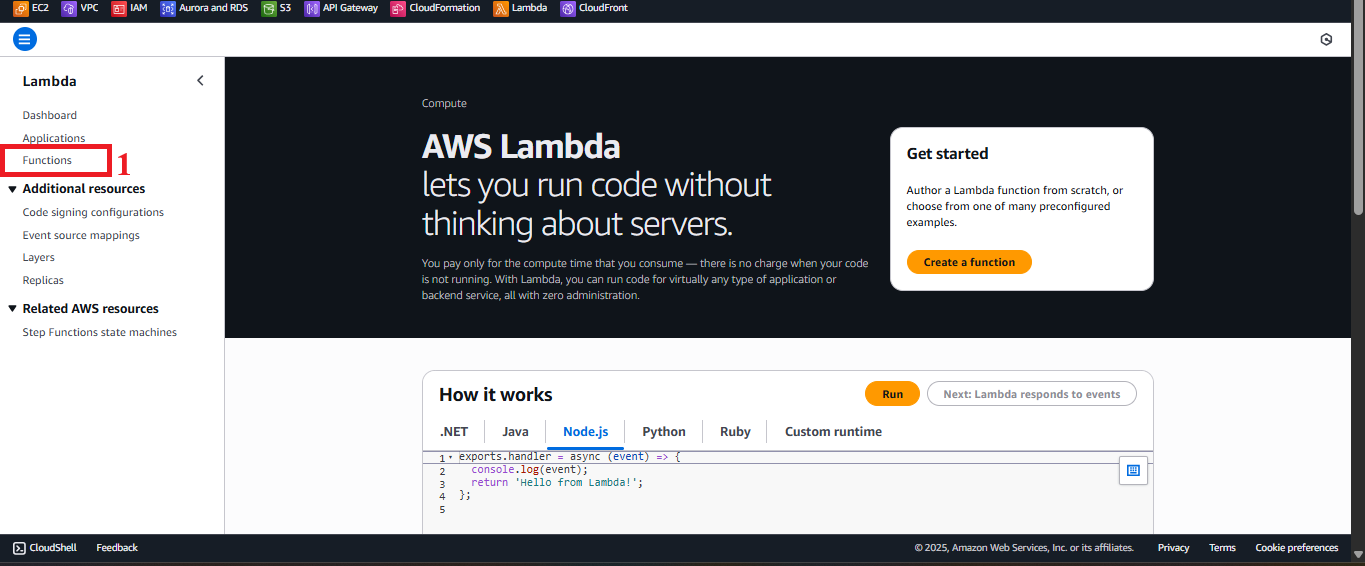Collapse the Related AWS resources section
The width and height of the screenshot is (1365, 566).
click(13, 309)
